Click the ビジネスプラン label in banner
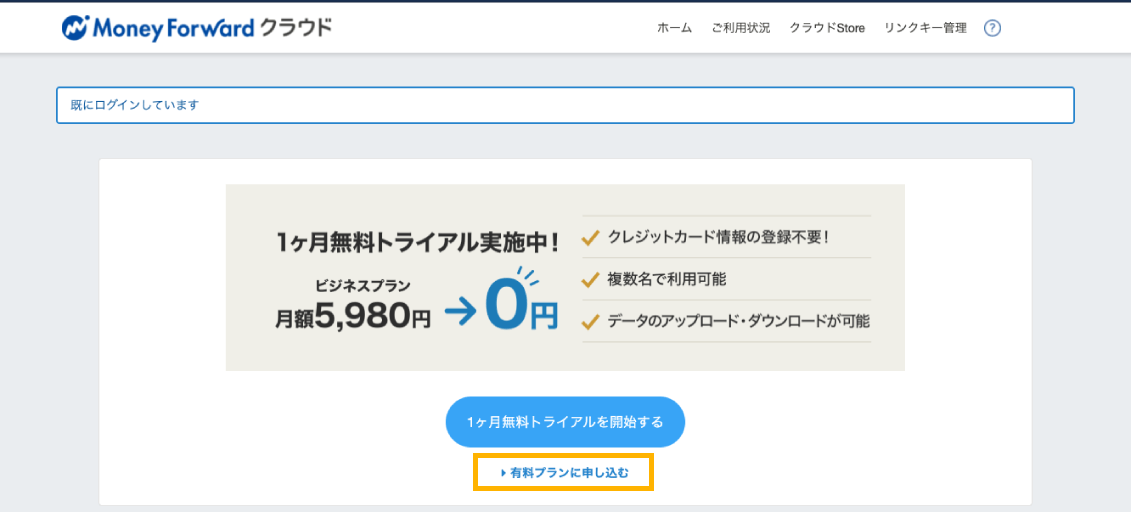The height and width of the screenshot is (512, 1131). 363,286
